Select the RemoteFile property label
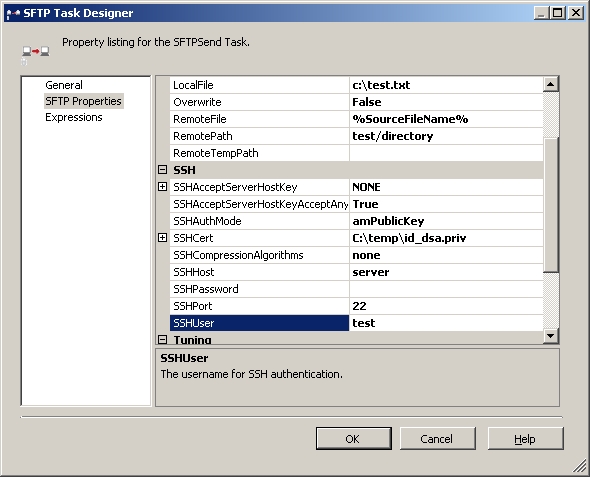Screen dimensions: 590x477 click(259, 119)
